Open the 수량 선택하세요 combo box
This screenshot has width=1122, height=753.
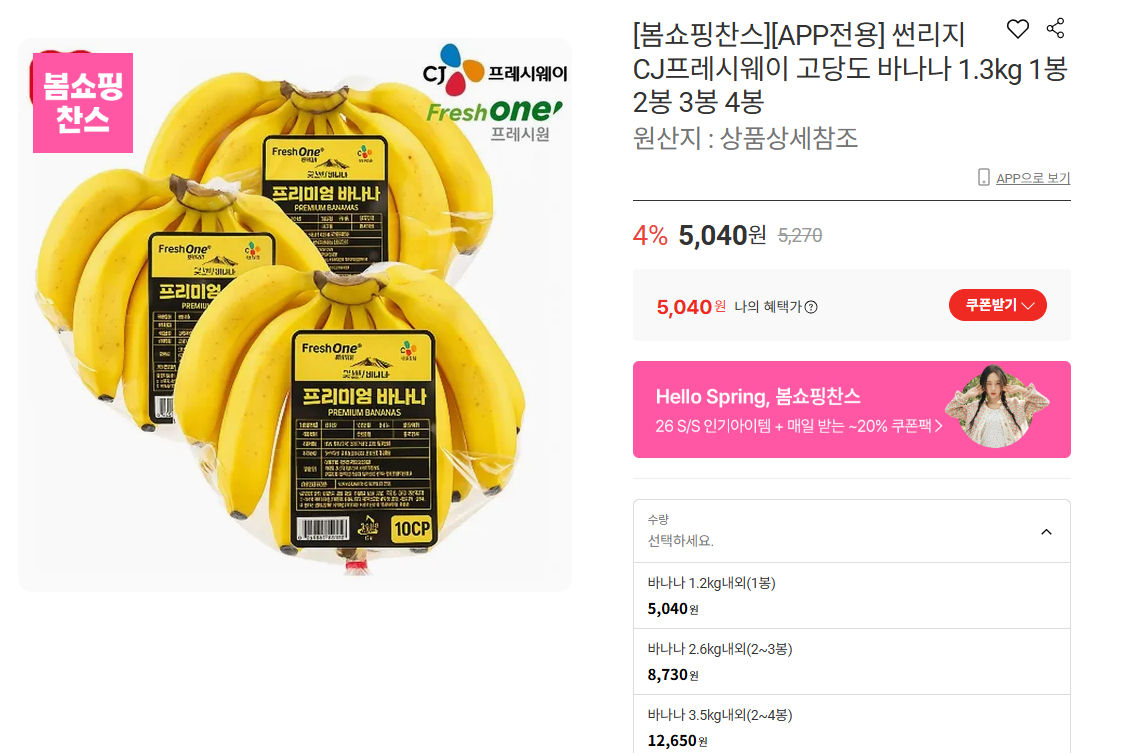point(852,531)
